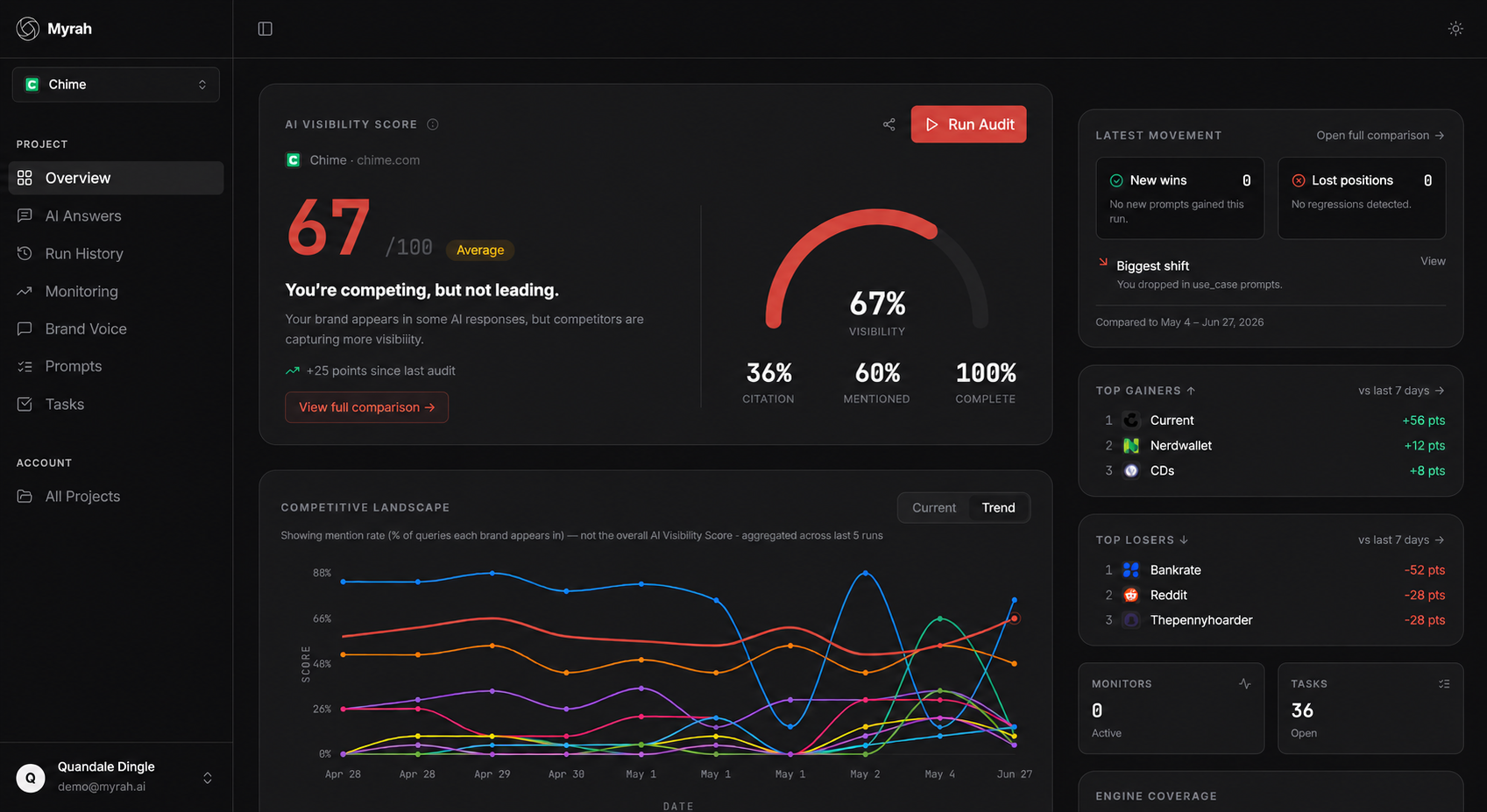1487x812 pixels.
Task: Click the Tasks card checklist icon
Action: tap(1444, 684)
